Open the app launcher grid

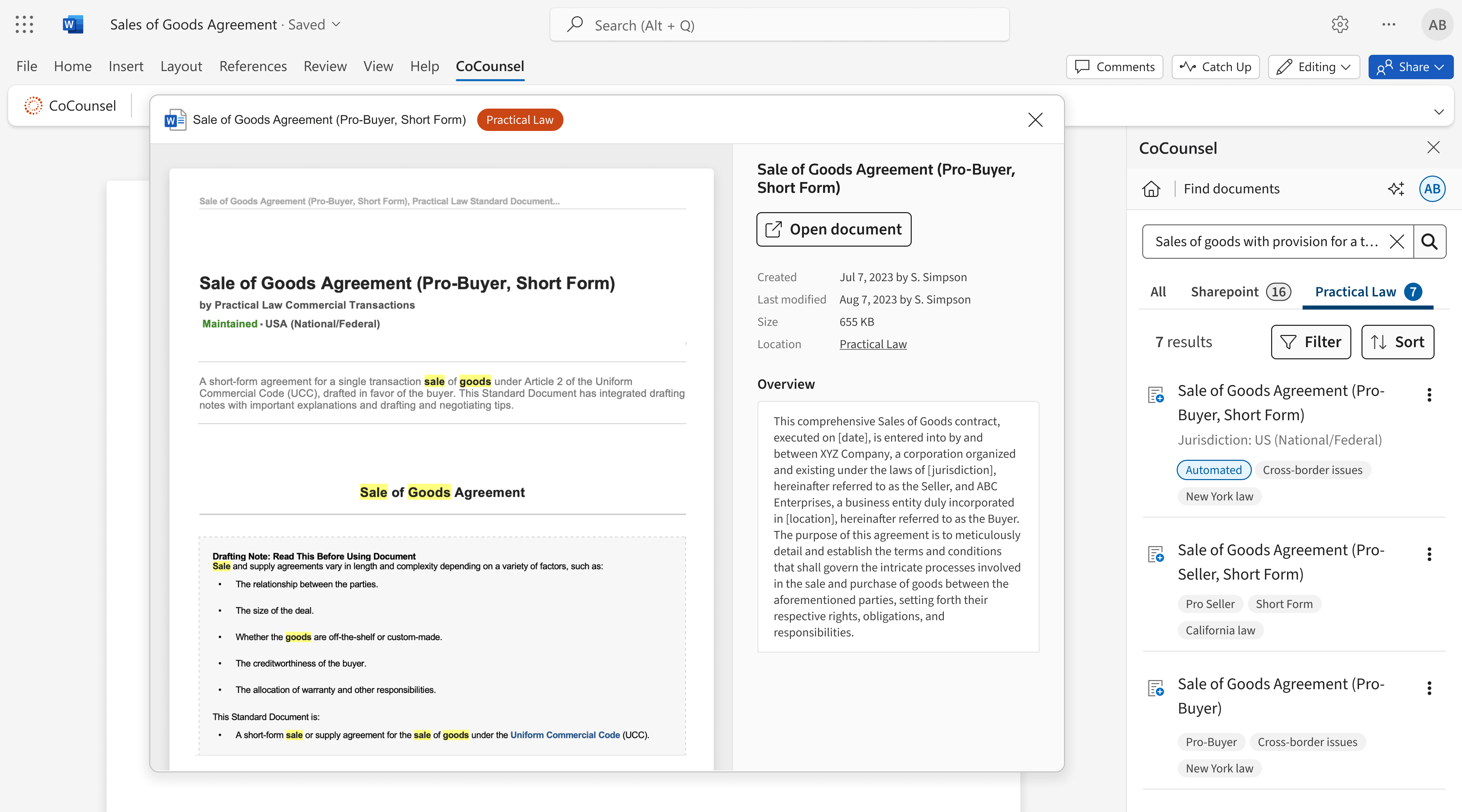24,24
